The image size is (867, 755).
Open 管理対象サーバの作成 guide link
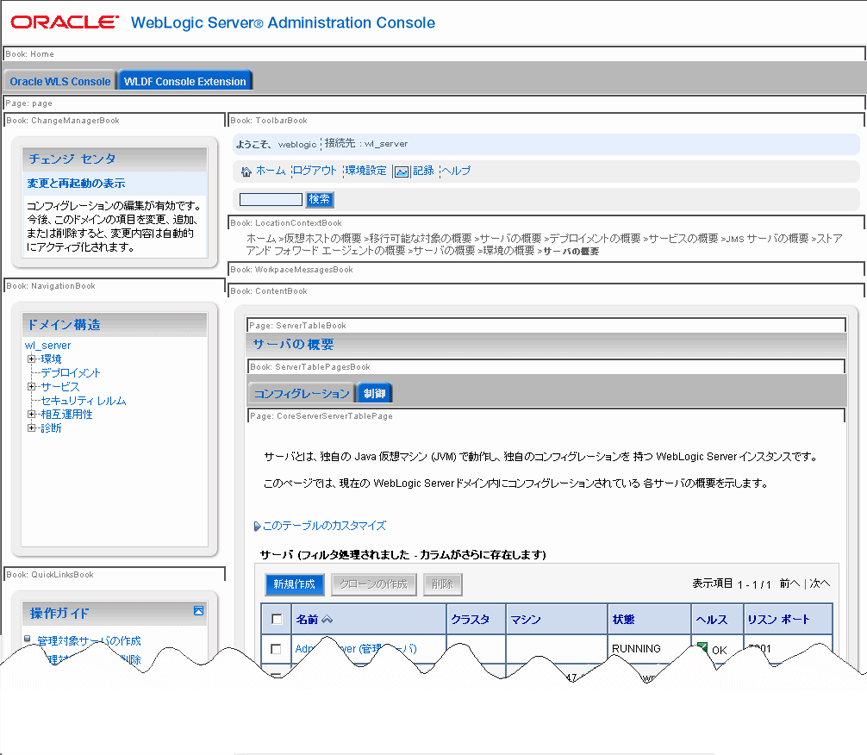[88, 641]
